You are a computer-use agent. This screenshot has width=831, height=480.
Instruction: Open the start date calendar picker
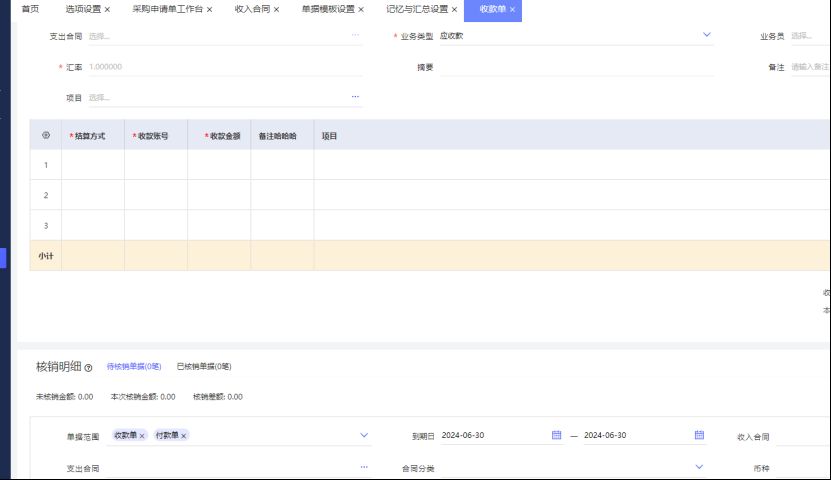click(556, 435)
